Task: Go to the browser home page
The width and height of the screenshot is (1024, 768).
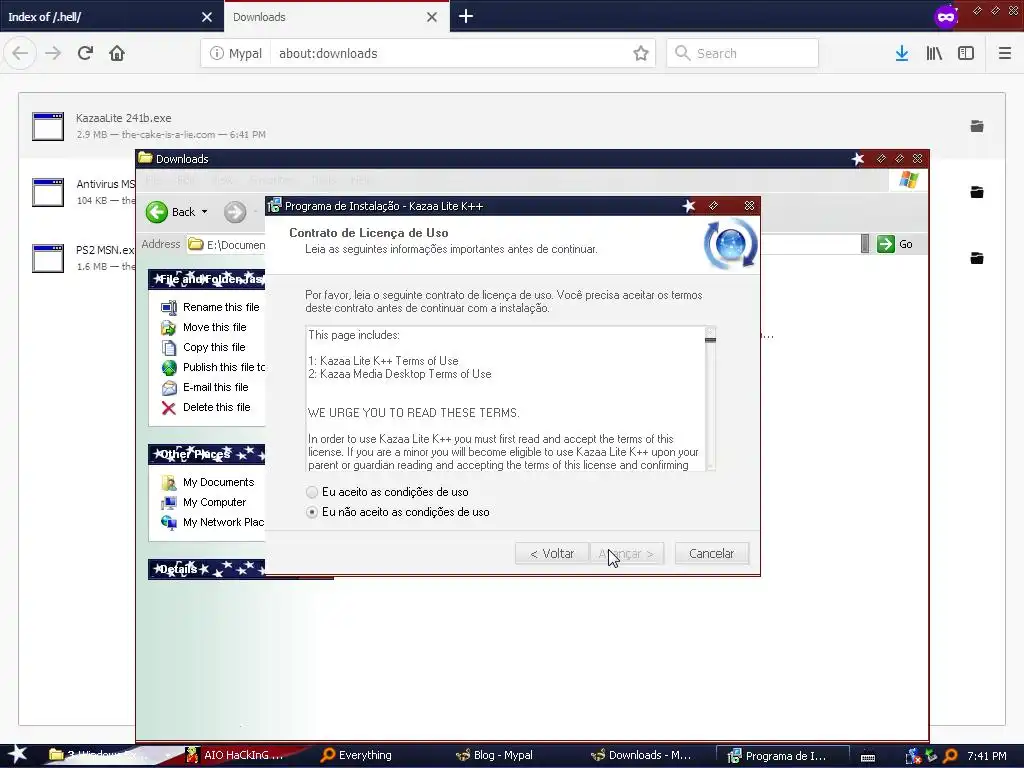Action: click(117, 53)
